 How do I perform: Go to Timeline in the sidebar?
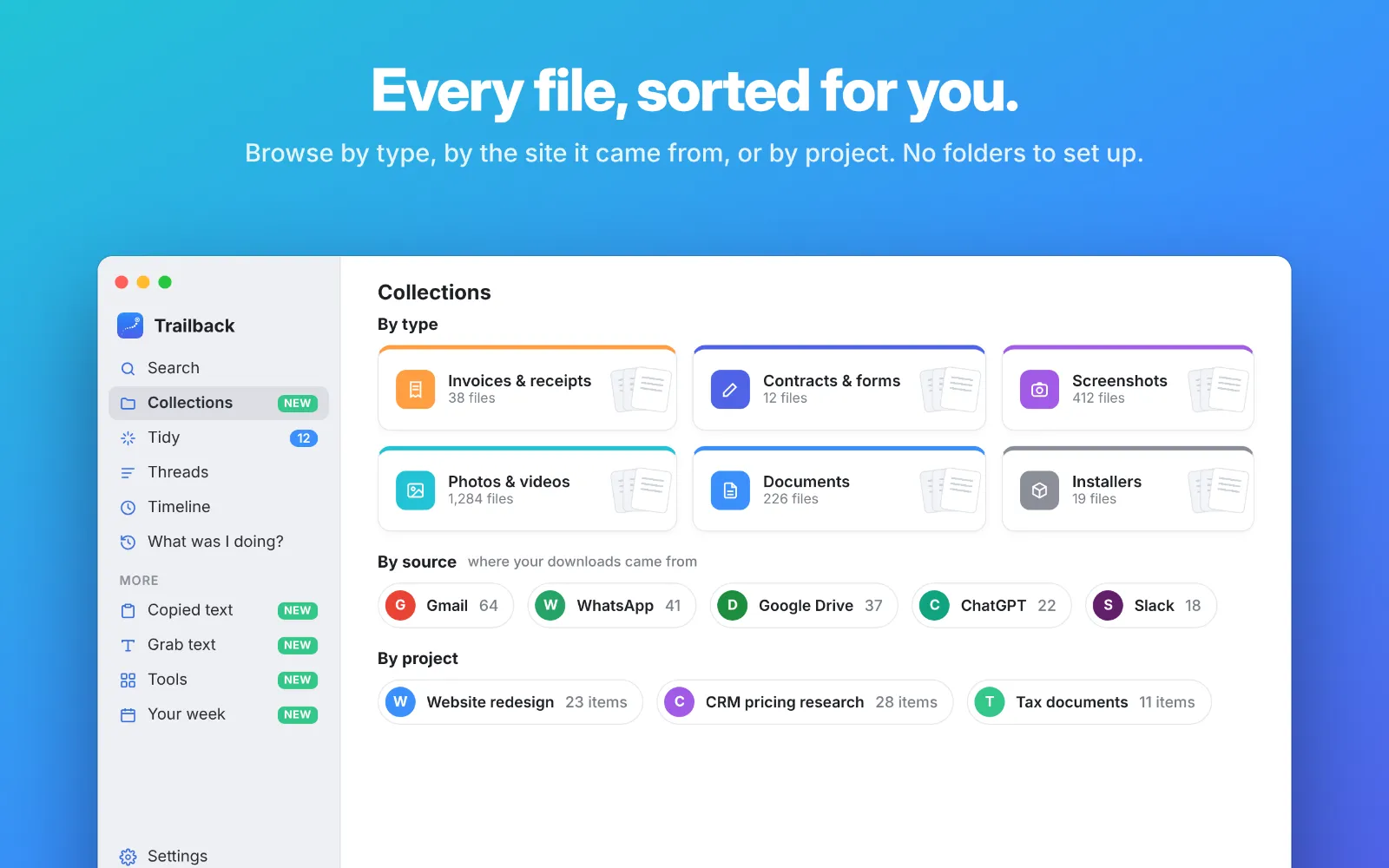click(x=219, y=507)
